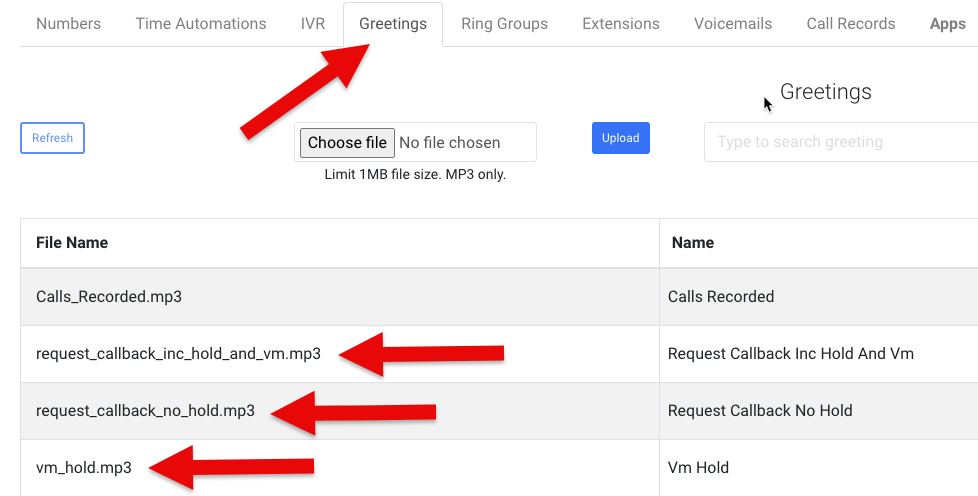The image size is (978, 496).
Task: Open the Extensions tab
Action: [621, 24]
